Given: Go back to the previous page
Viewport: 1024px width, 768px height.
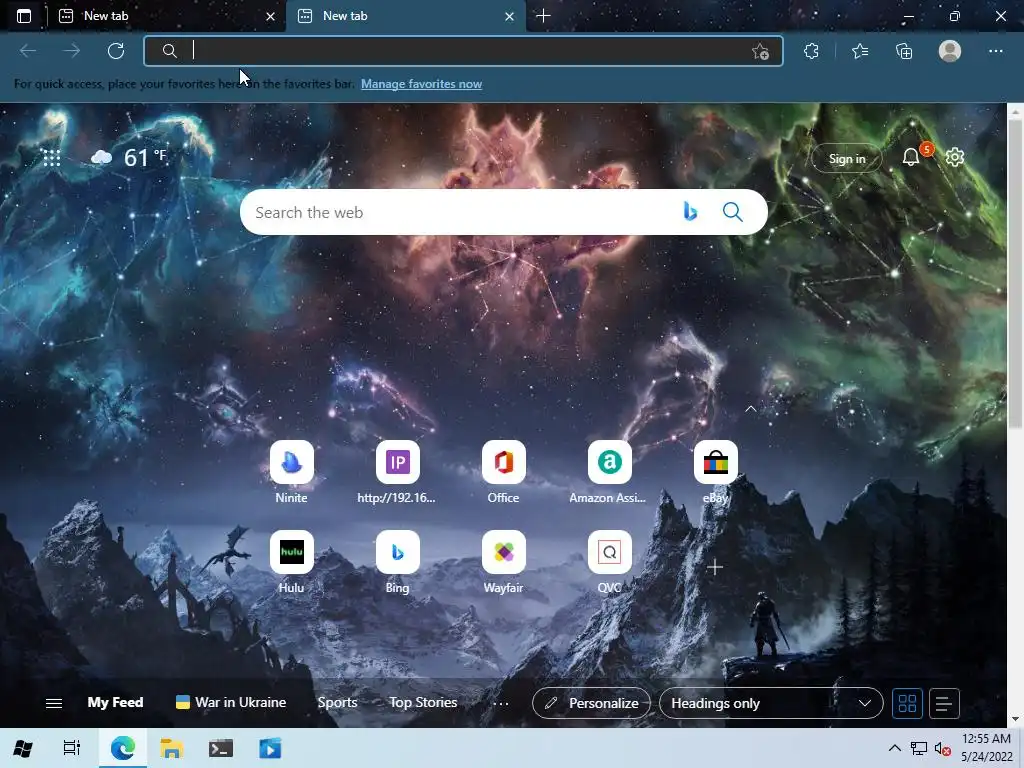Looking at the screenshot, I should [28, 51].
